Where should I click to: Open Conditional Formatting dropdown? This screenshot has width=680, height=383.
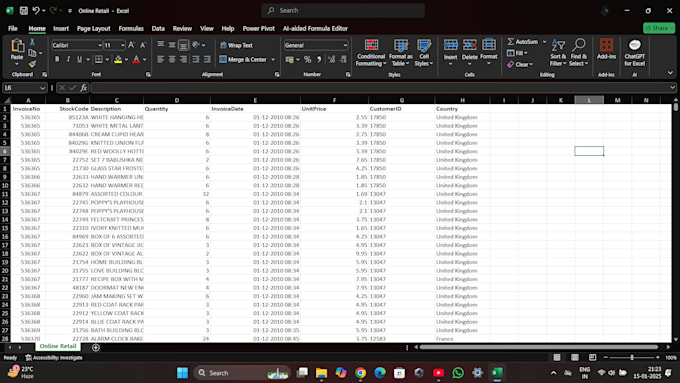coord(371,52)
